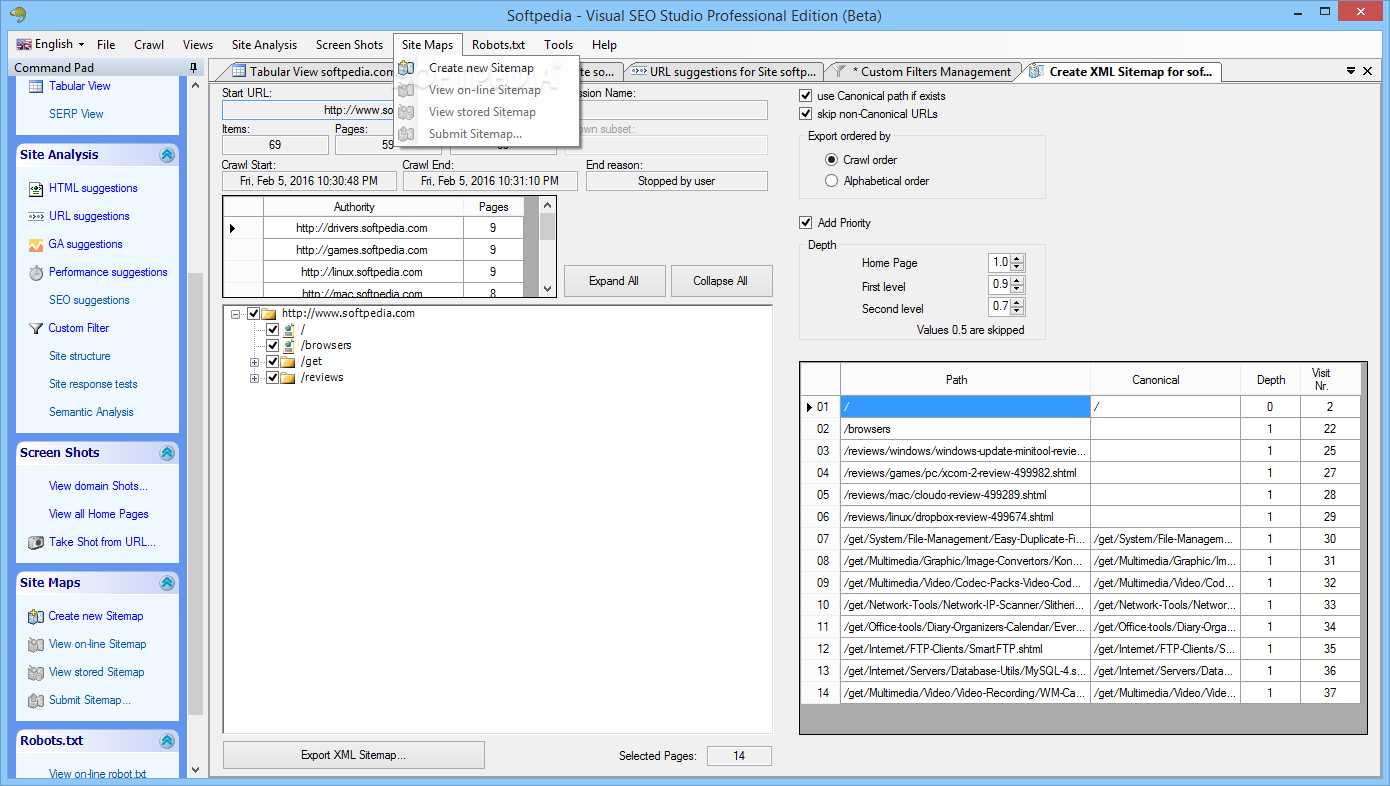Click the GA suggestions icon

(x=35, y=244)
